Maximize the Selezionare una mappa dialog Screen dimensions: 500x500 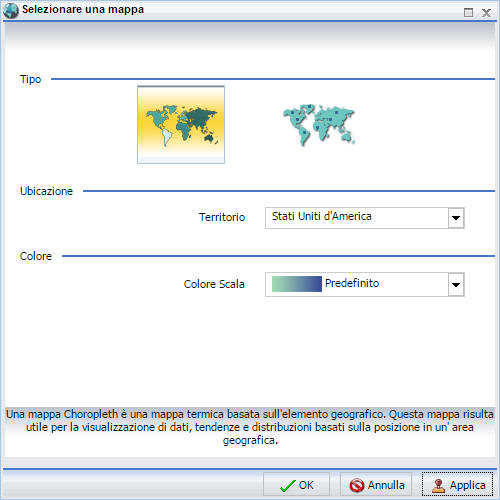pos(468,13)
